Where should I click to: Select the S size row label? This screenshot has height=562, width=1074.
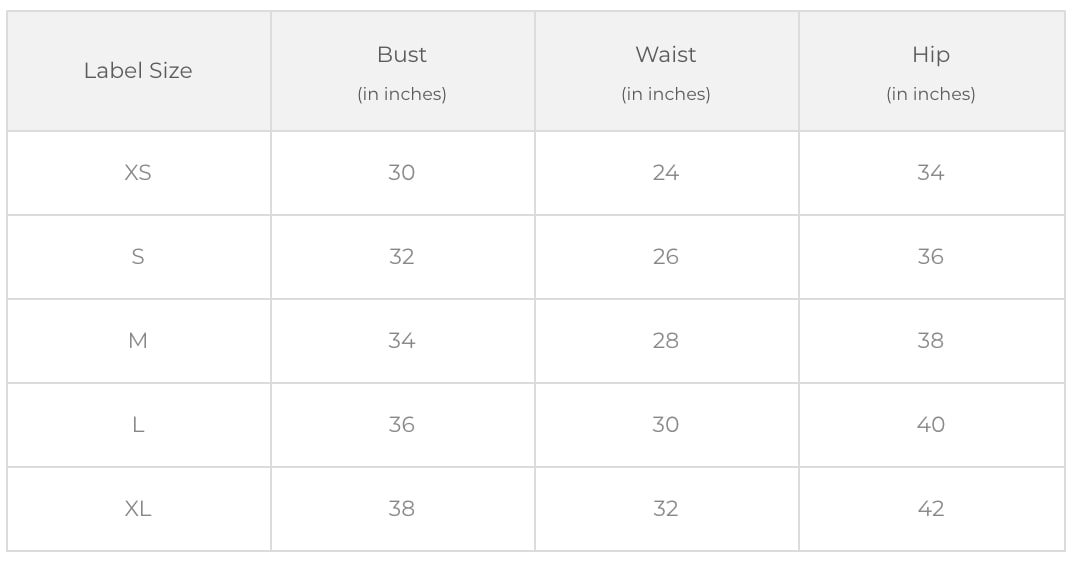click(138, 257)
